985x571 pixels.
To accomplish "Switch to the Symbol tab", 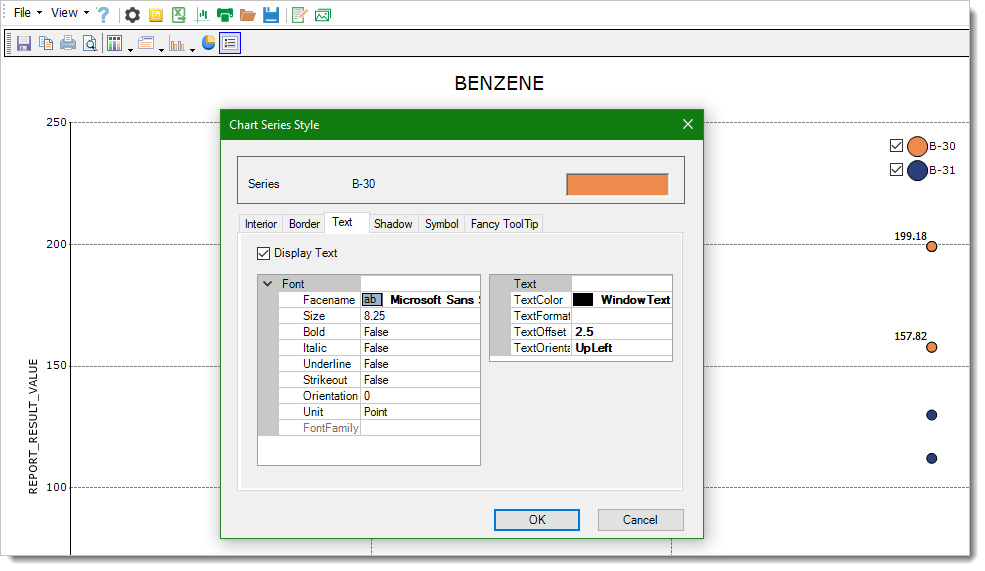I will coord(442,224).
